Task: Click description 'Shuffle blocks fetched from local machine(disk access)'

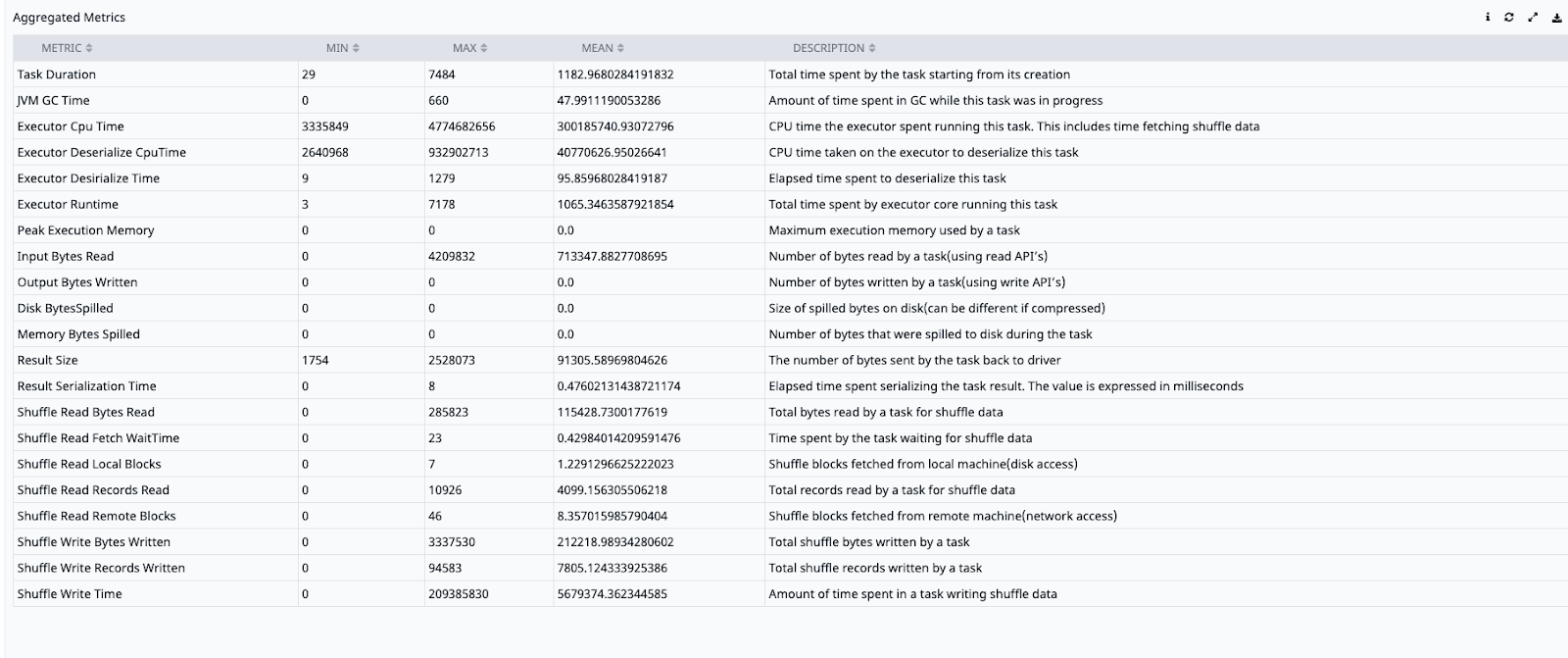Action: tap(923, 464)
